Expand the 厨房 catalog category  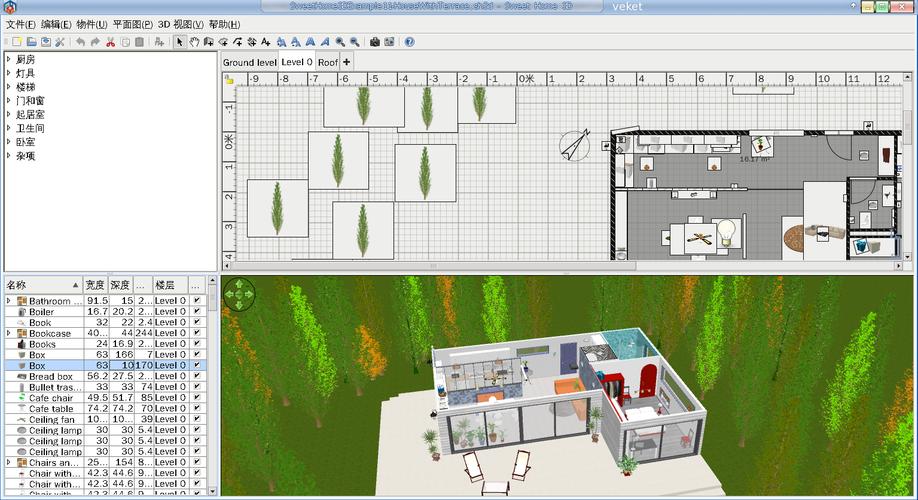[x=8, y=59]
